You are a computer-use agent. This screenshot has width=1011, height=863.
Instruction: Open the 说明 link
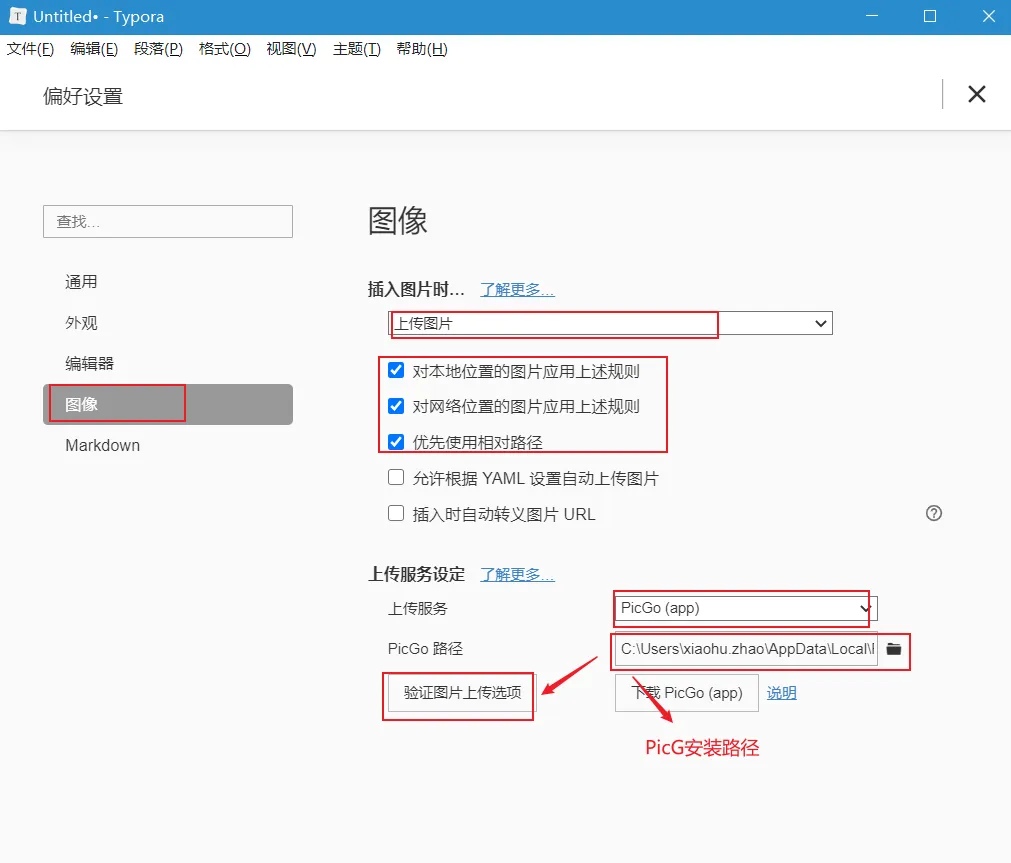tap(781, 692)
